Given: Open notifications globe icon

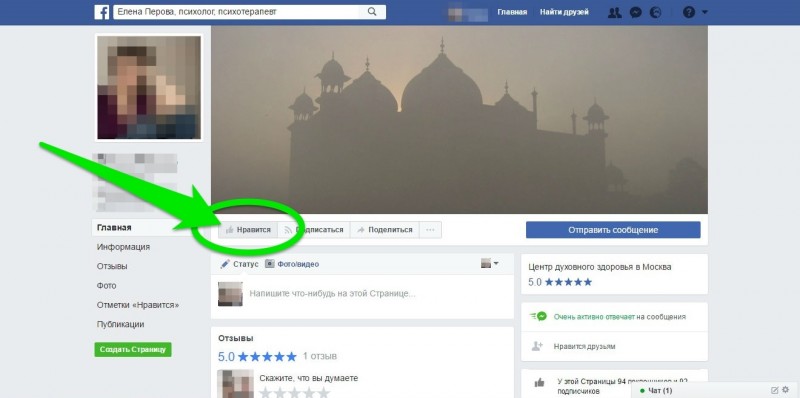Looking at the screenshot, I should click(655, 12).
